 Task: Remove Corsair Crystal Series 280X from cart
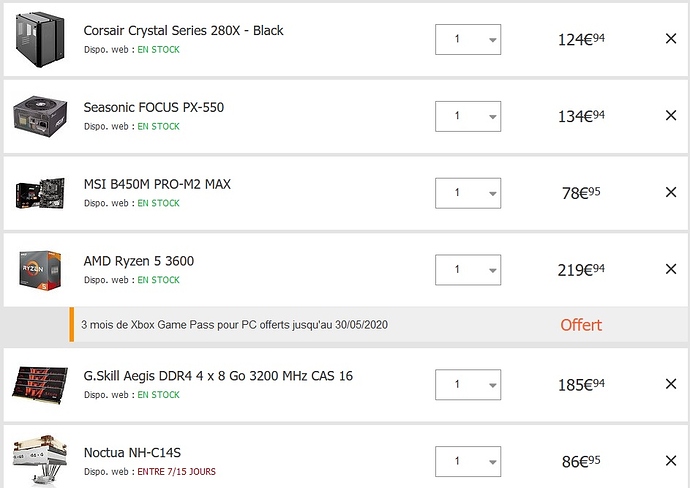(670, 39)
